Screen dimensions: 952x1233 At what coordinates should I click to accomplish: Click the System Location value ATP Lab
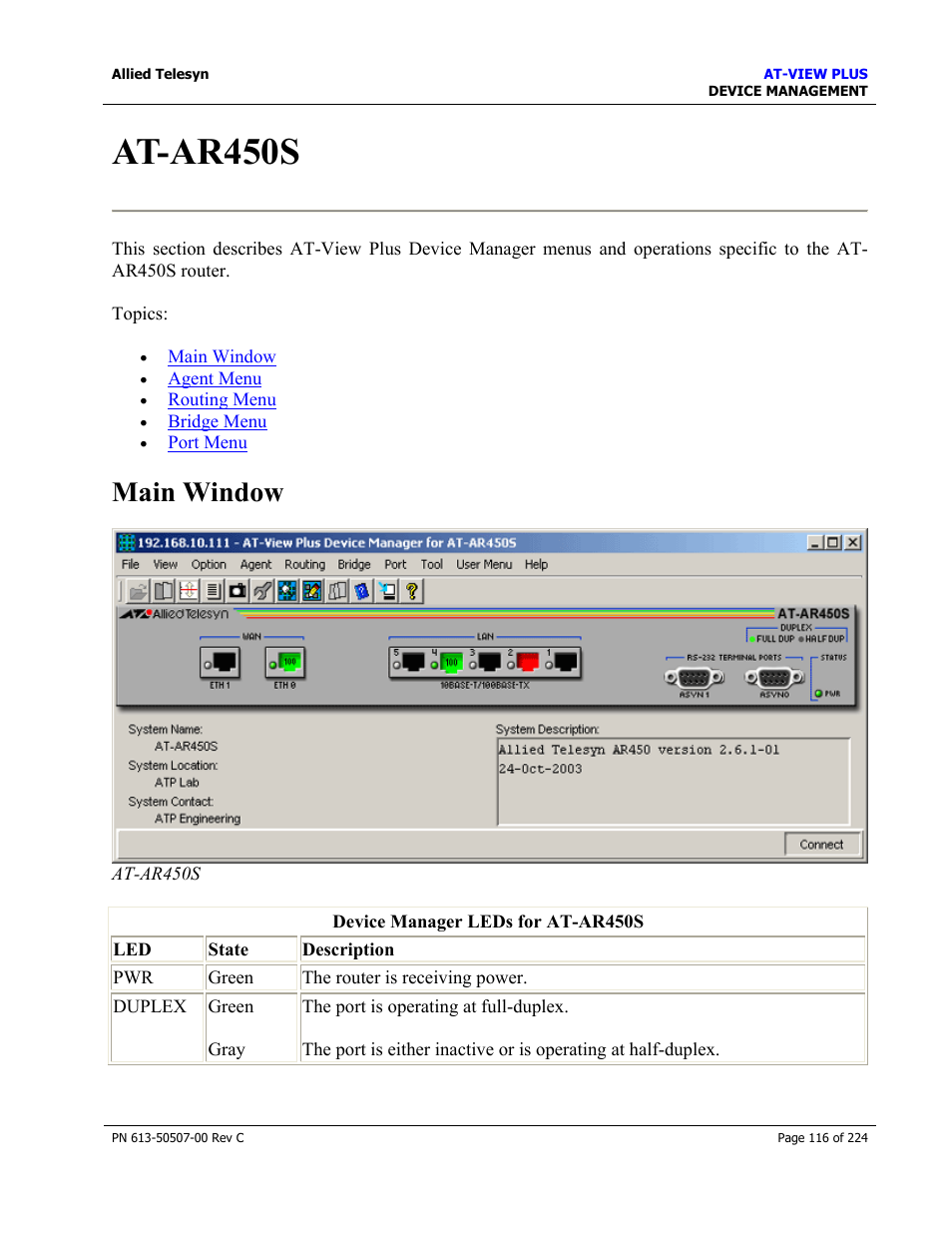pyautogui.click(x=177, y=783)
